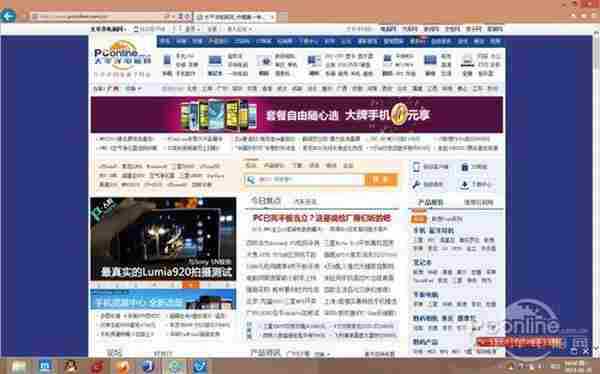Open the Lumia920 camera test featured image

163,239
